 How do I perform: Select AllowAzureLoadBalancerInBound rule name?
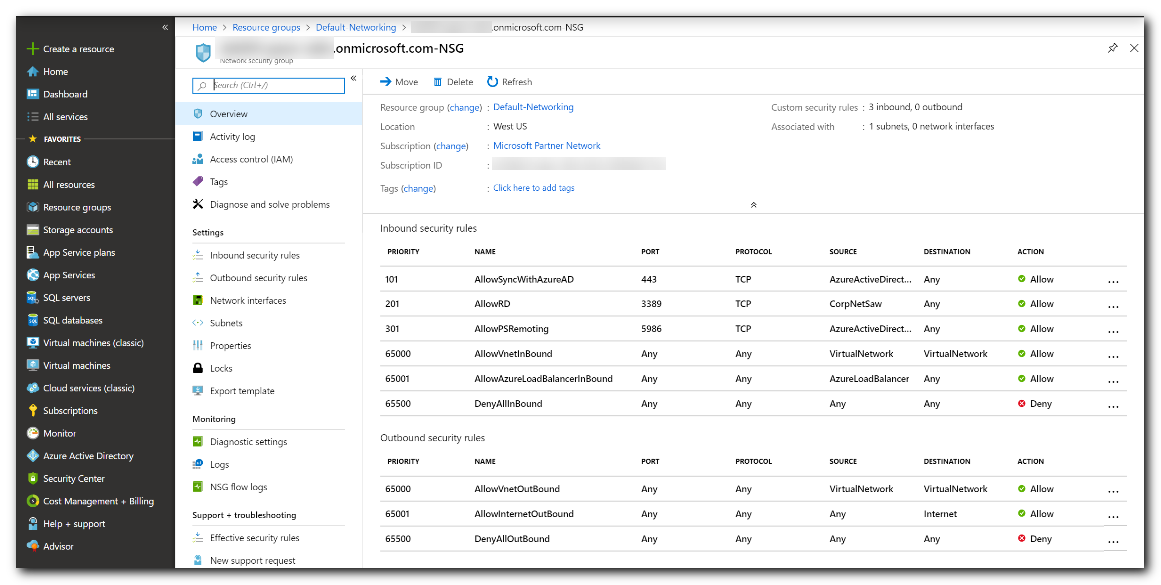[x=543, y=378]
